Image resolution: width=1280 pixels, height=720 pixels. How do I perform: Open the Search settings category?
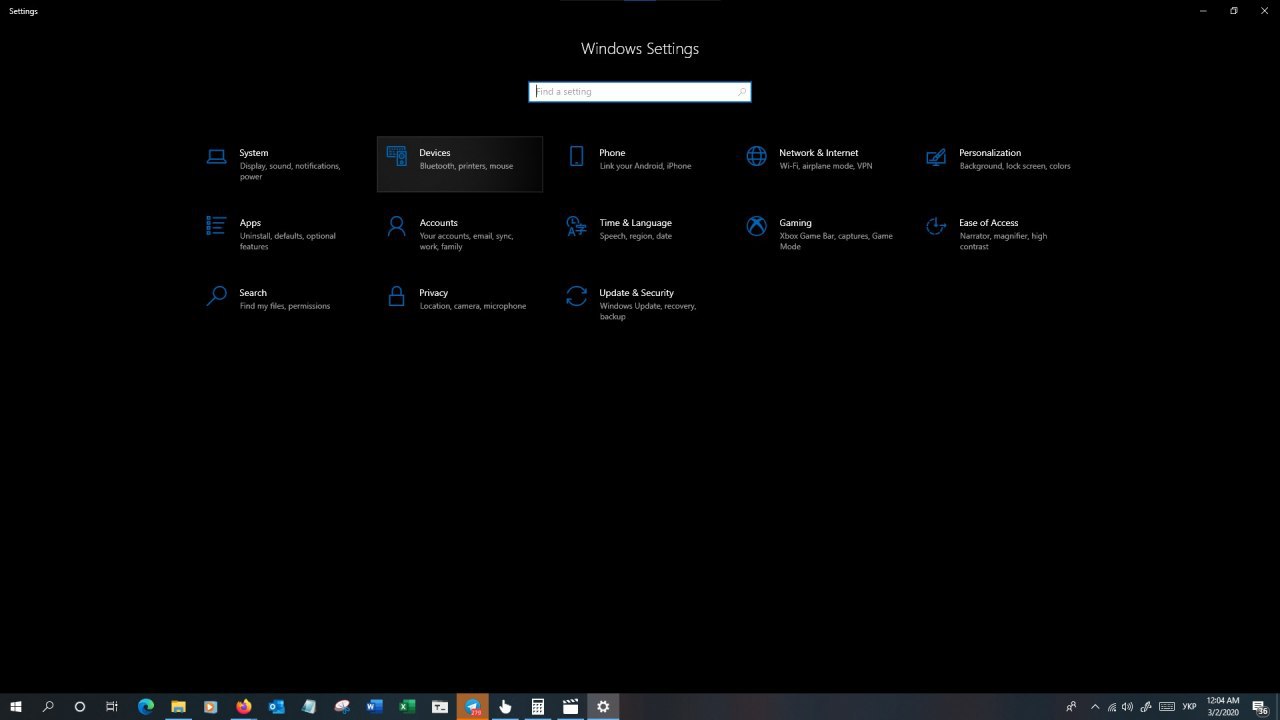coord(280,304)
